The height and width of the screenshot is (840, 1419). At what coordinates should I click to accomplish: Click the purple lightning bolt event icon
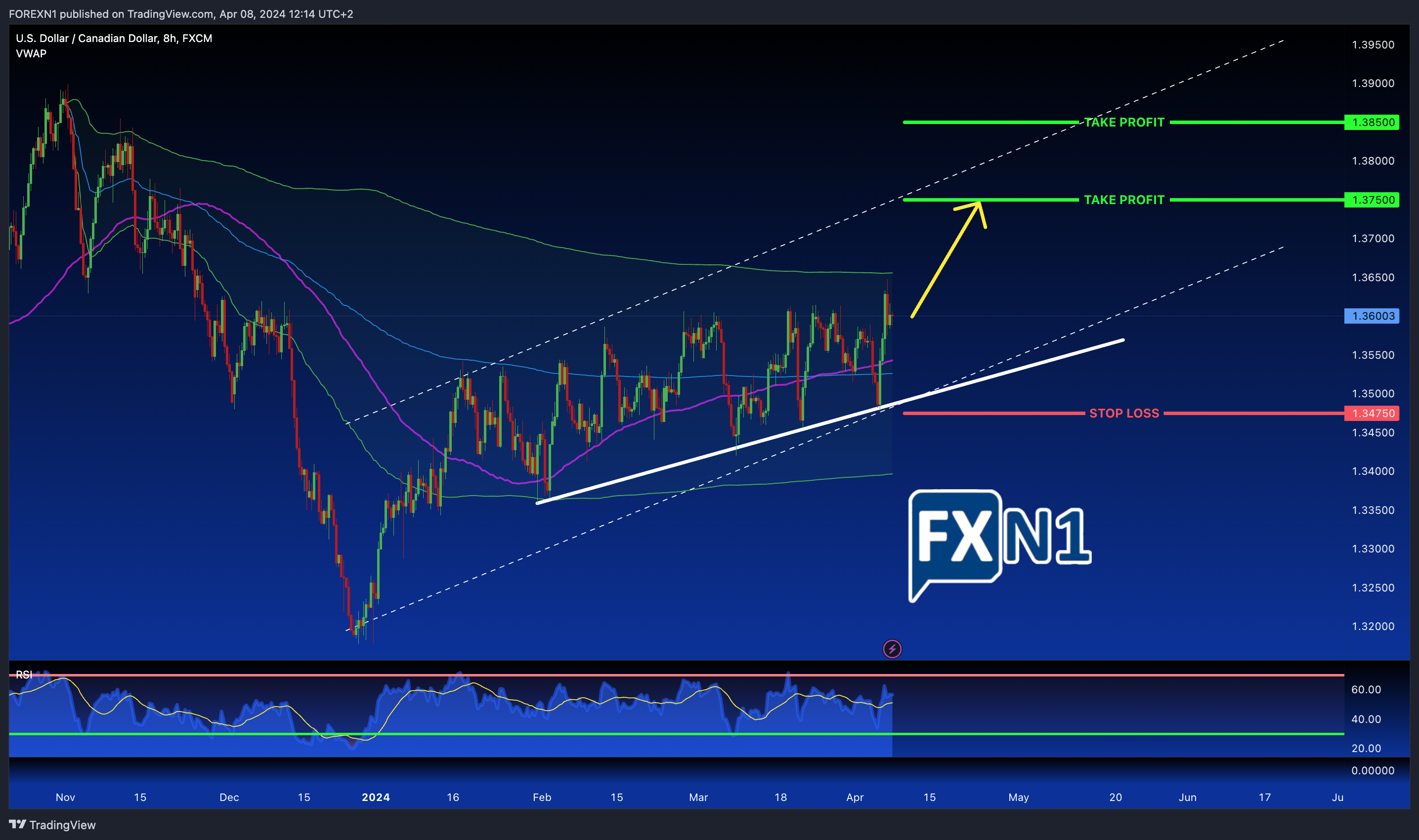(892, 649)
